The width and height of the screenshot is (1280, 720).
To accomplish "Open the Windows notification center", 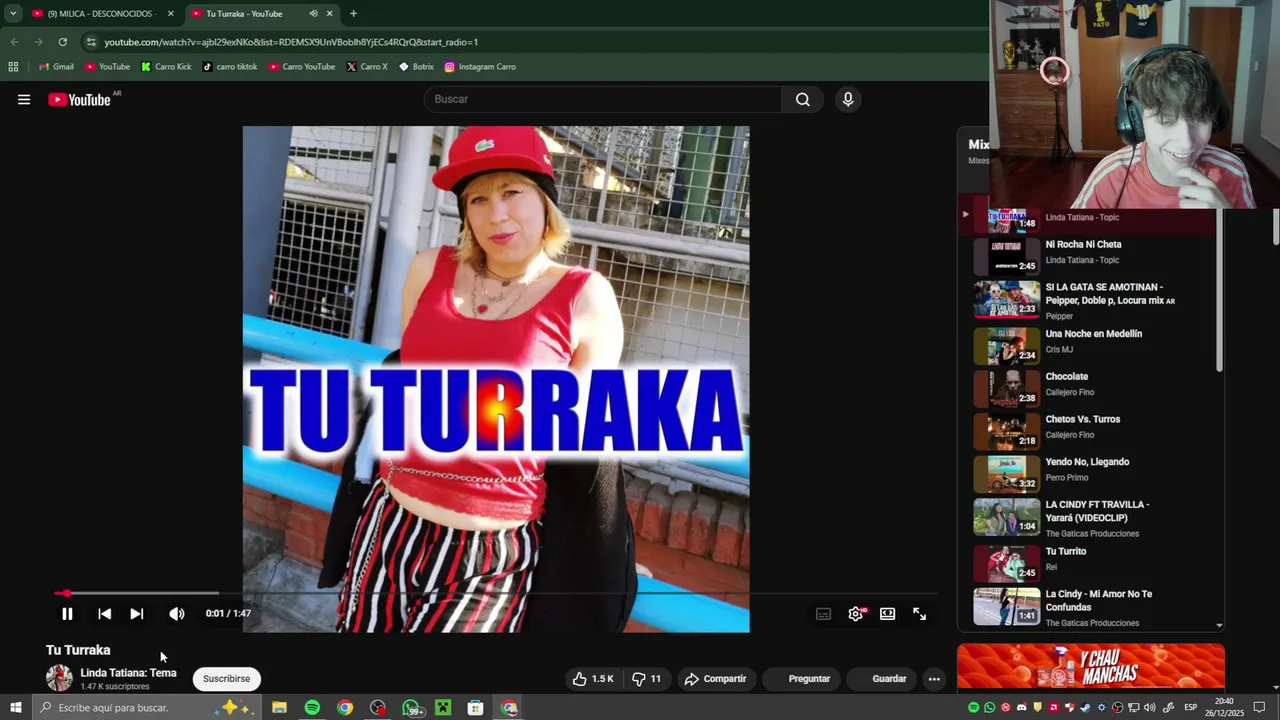I will pyautogui.click(x=1260, y=708).
